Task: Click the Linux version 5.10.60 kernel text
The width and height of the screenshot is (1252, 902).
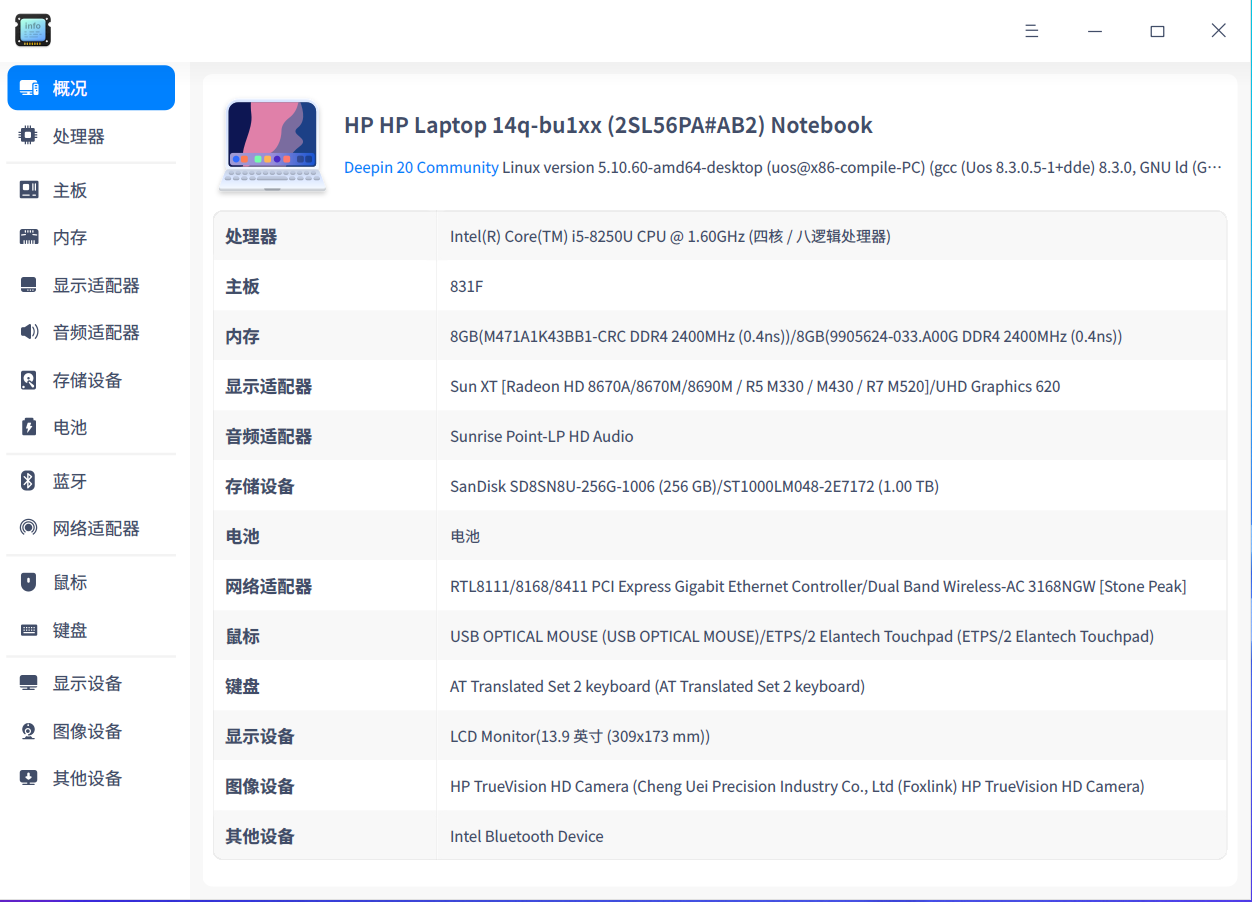Action: coord(862,167)
